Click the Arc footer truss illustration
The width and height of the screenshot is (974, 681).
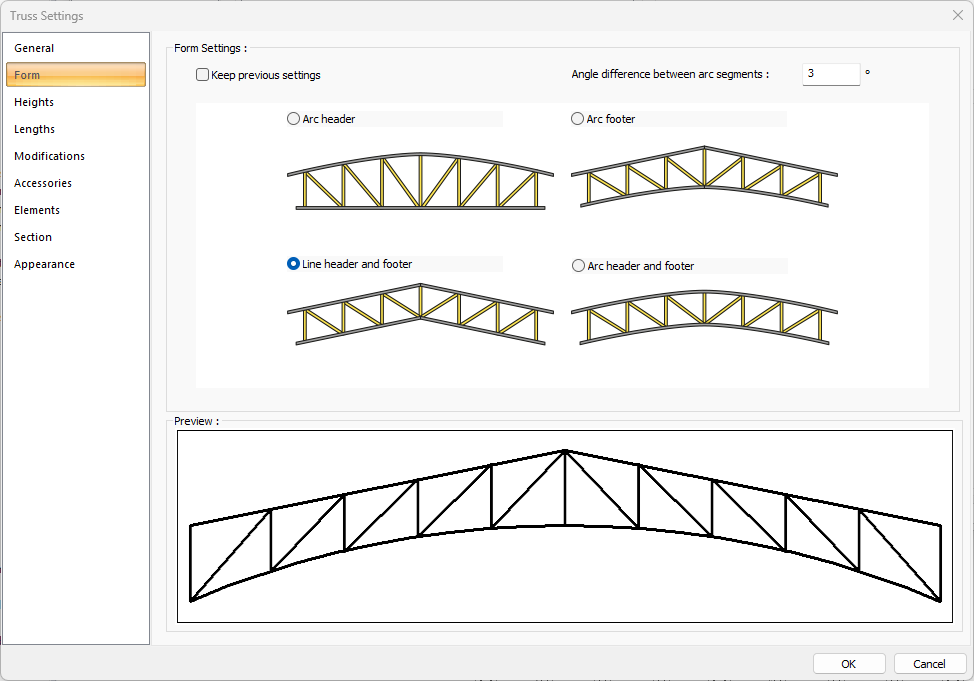coord(704,177)
